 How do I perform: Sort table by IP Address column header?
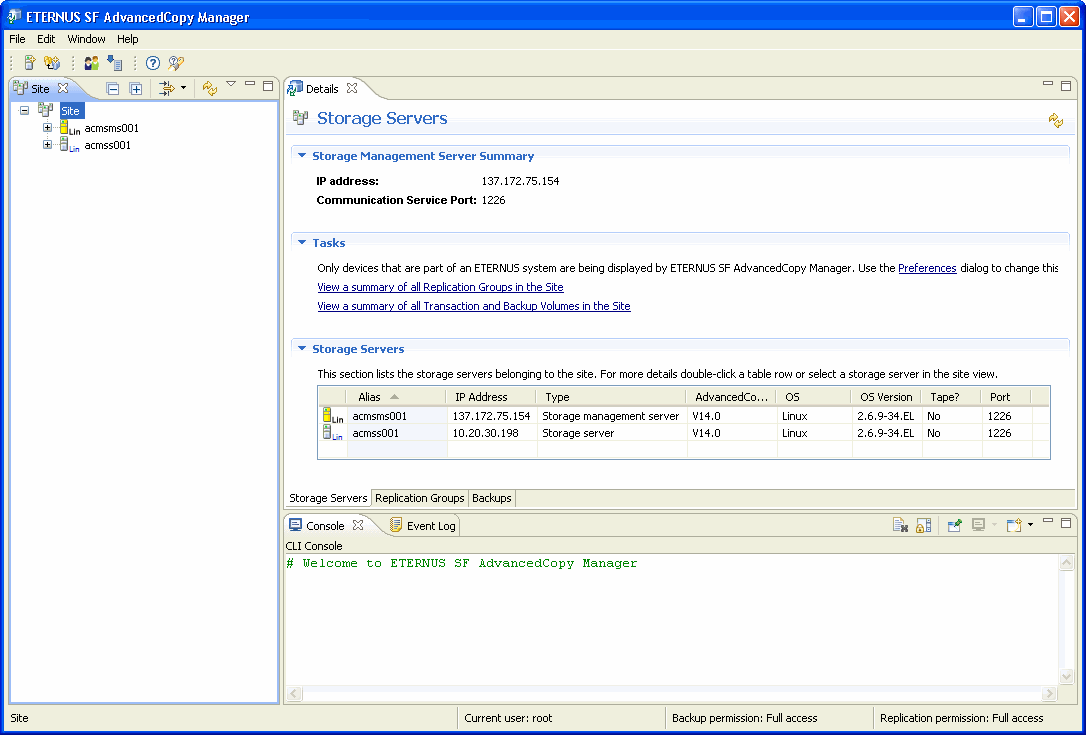490,397
